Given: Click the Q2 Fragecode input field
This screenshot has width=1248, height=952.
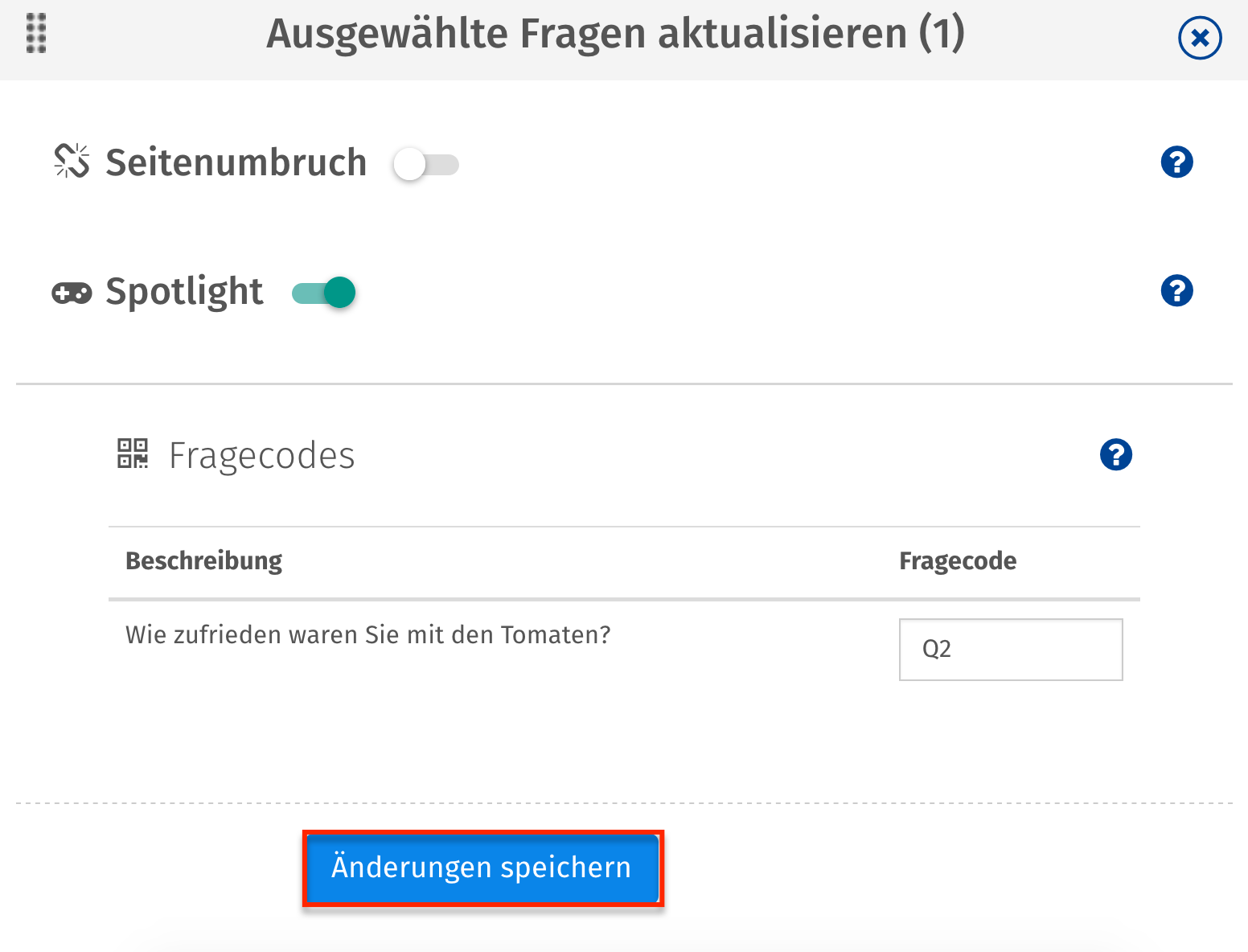Looking at the screenshot, I should click(x=1010, y=650).
